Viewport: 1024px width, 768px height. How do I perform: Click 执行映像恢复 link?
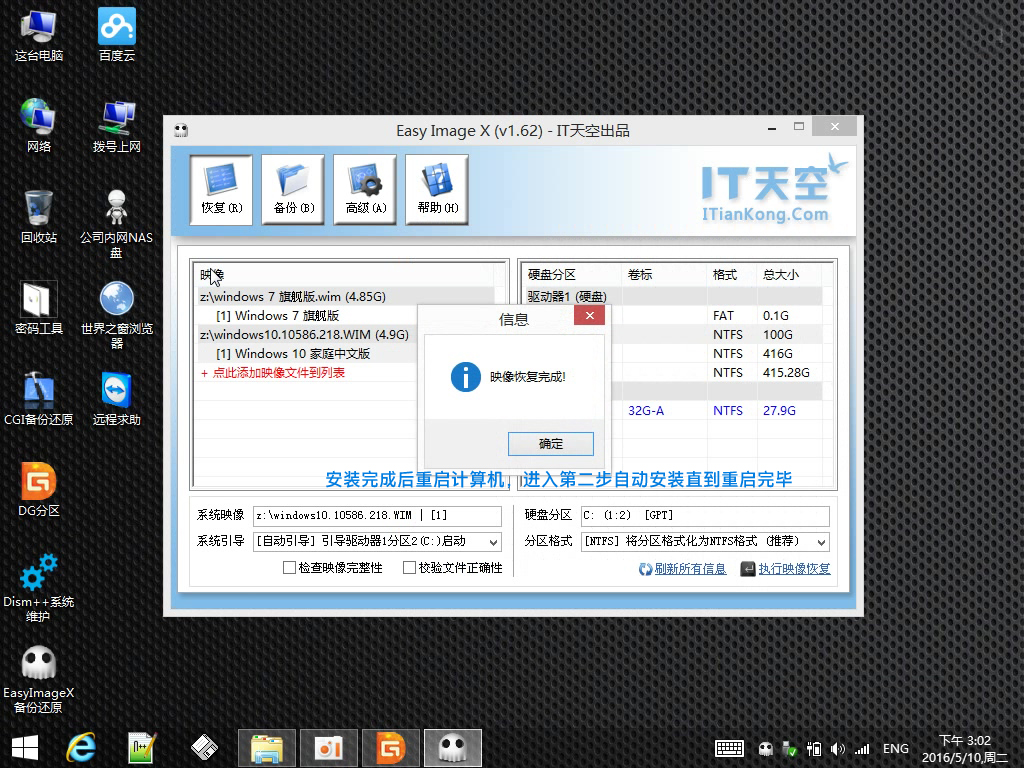pyautogui.click(x=786, y=569)
